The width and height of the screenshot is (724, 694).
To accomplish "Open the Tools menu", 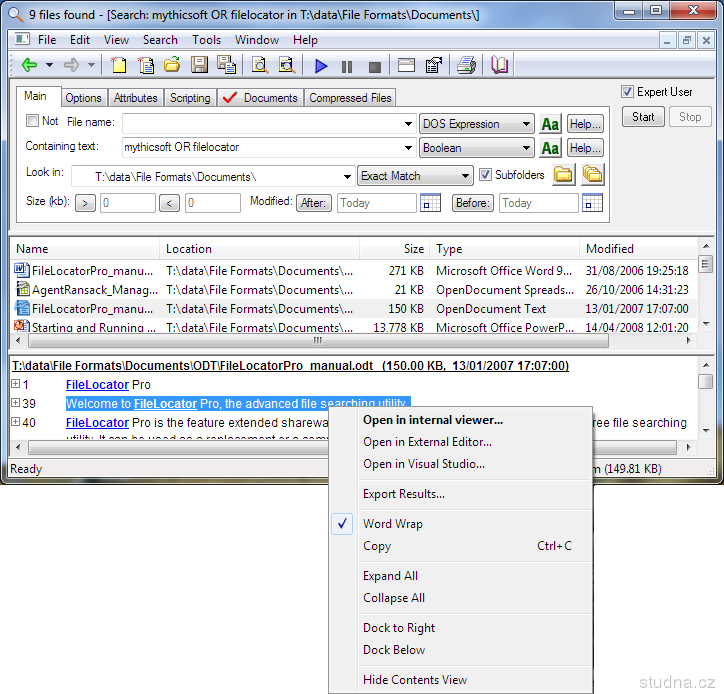I will tap(206, 40).
